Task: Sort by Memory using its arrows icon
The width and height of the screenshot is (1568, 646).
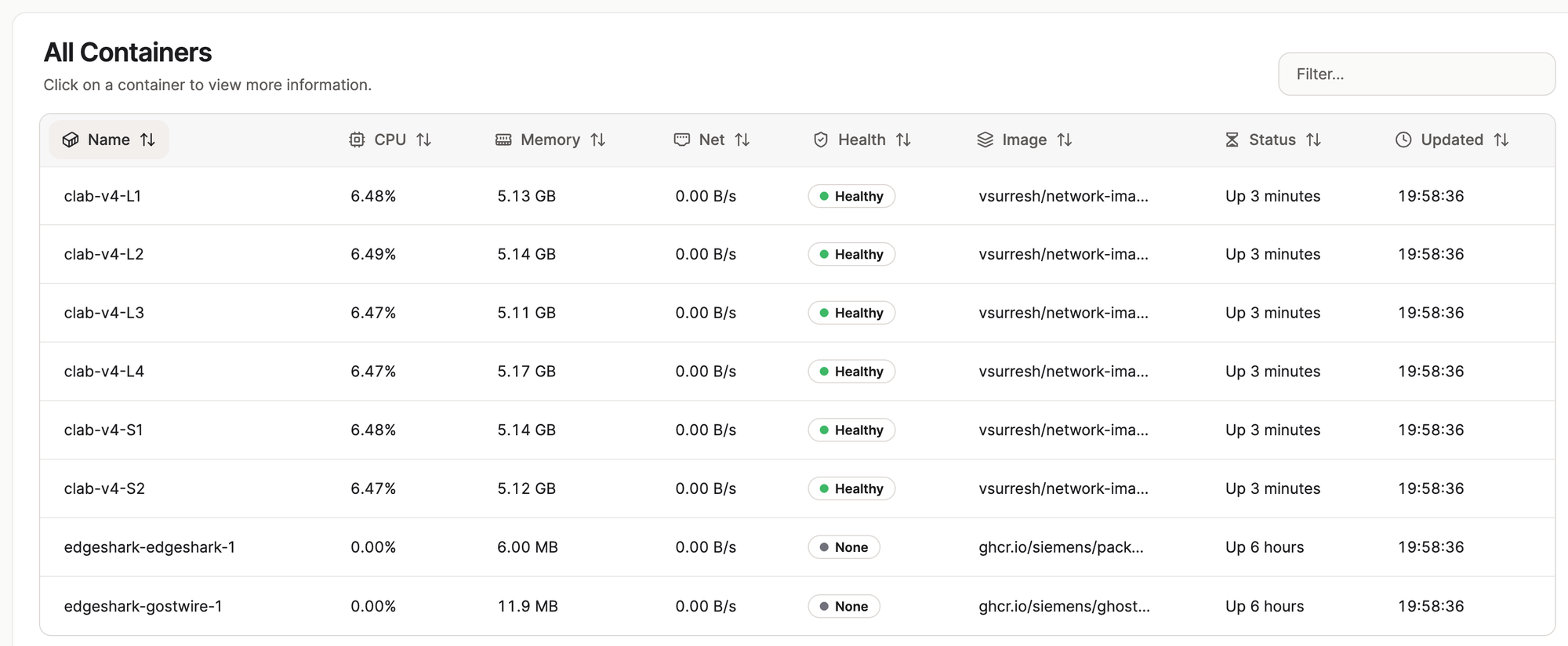Action: point(598,140)
